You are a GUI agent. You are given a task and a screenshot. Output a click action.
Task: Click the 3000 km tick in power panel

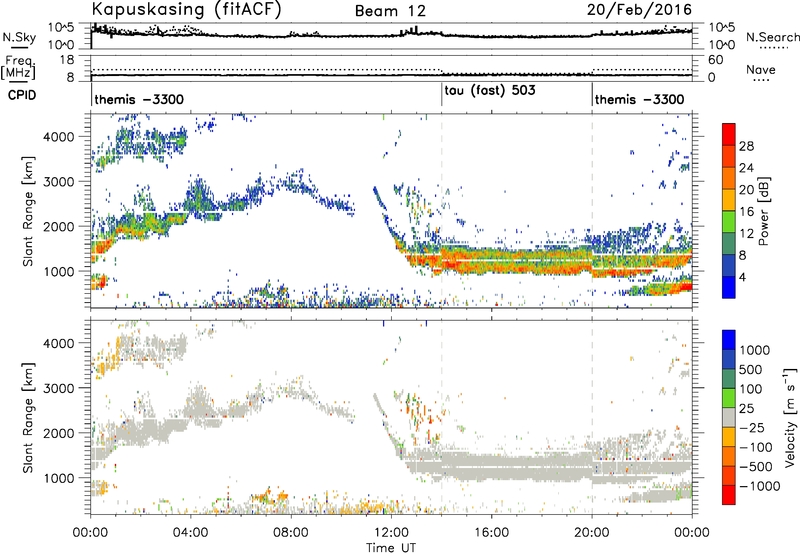click(x=58, y=182)
